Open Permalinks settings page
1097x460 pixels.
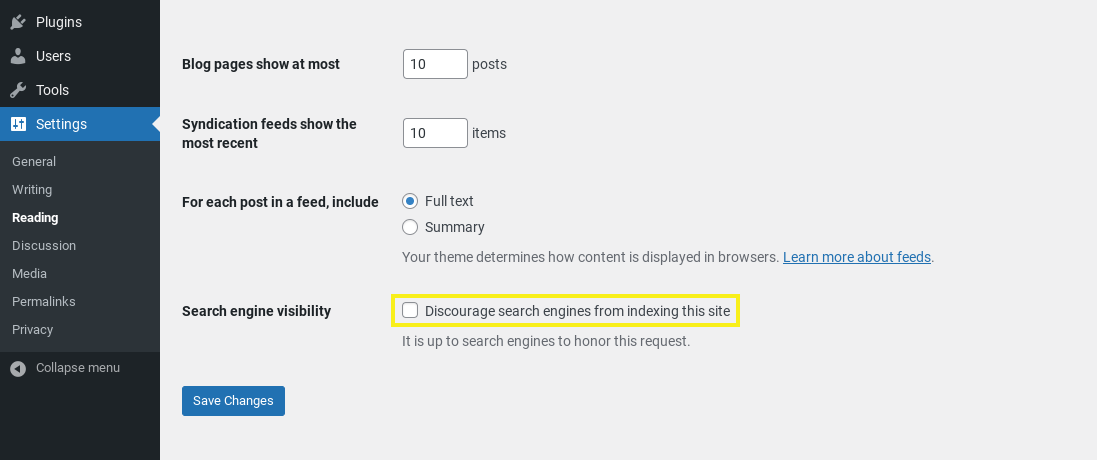click(x=44, y=302)
